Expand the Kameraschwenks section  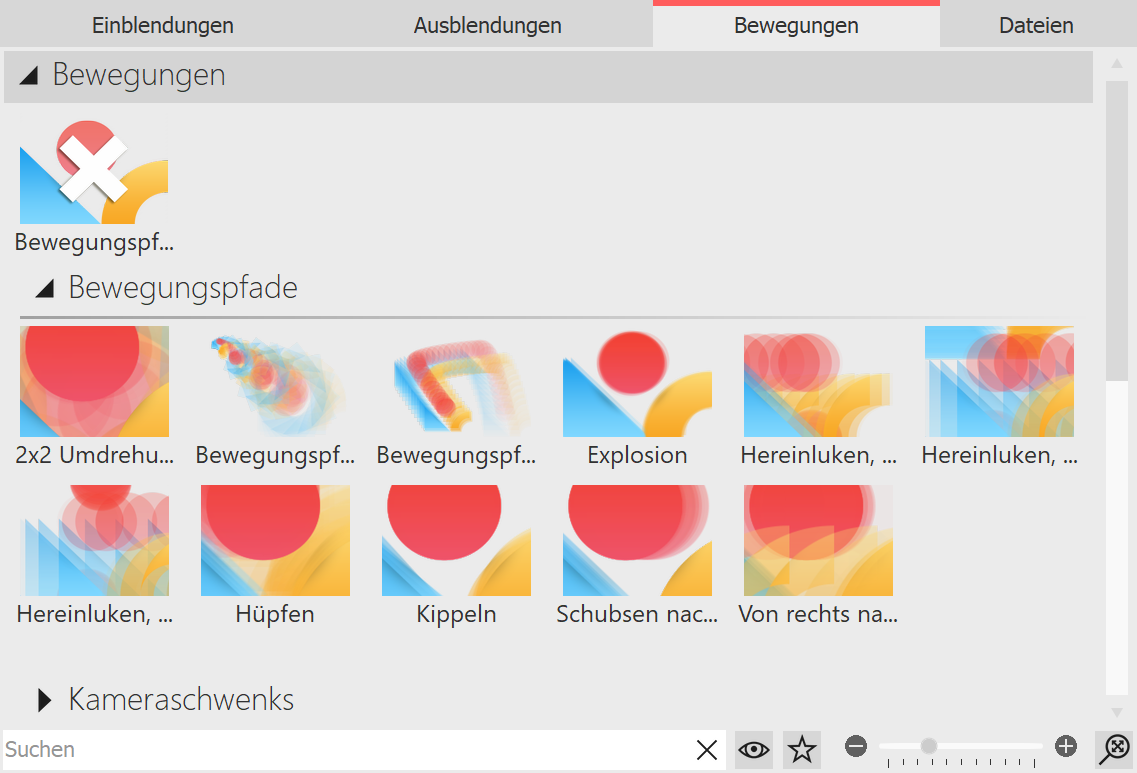[x=43, y=699]
